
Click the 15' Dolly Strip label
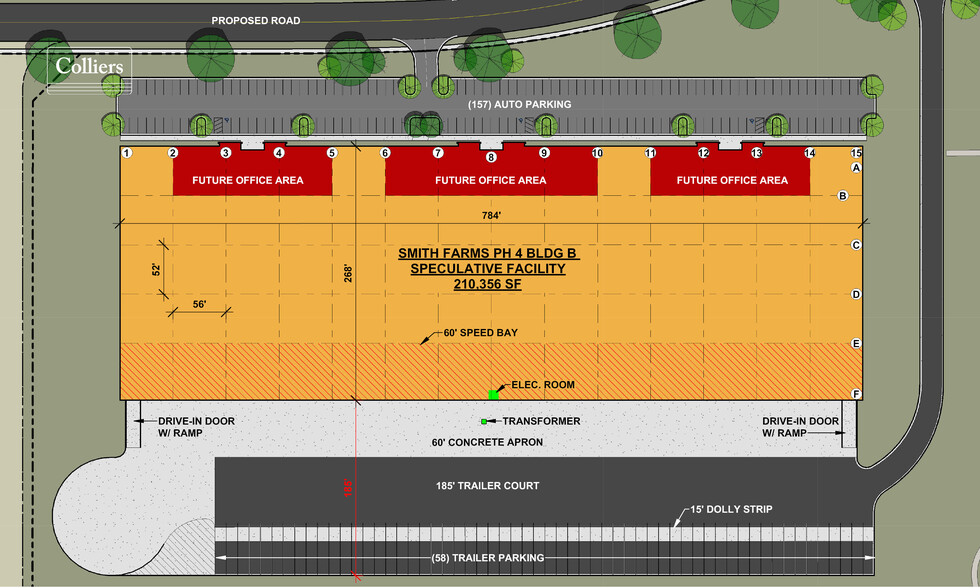[731, 509]
